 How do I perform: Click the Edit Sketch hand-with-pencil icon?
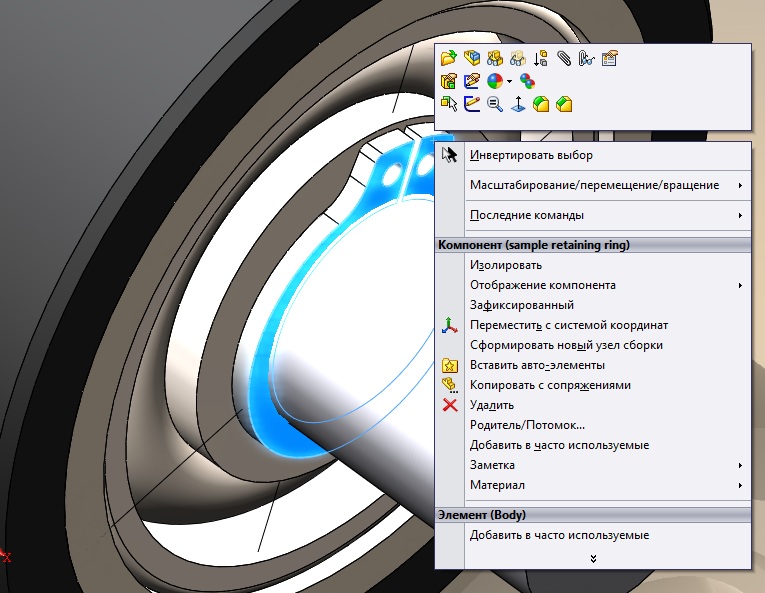(472, 81)
